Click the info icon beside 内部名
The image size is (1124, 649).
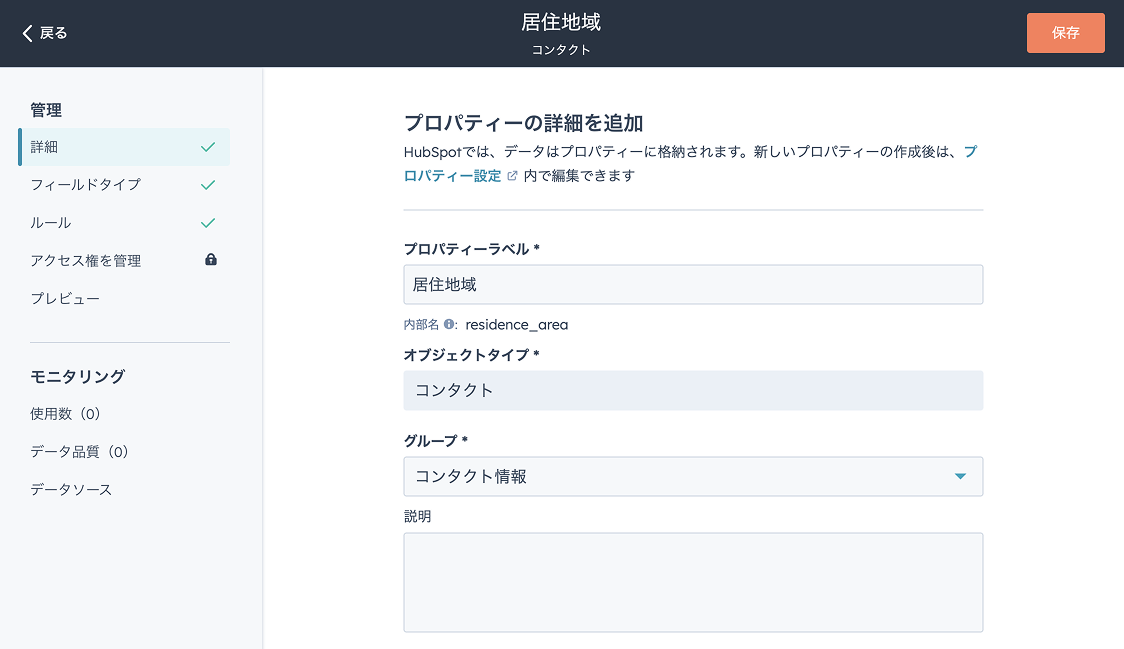(450, 324)
